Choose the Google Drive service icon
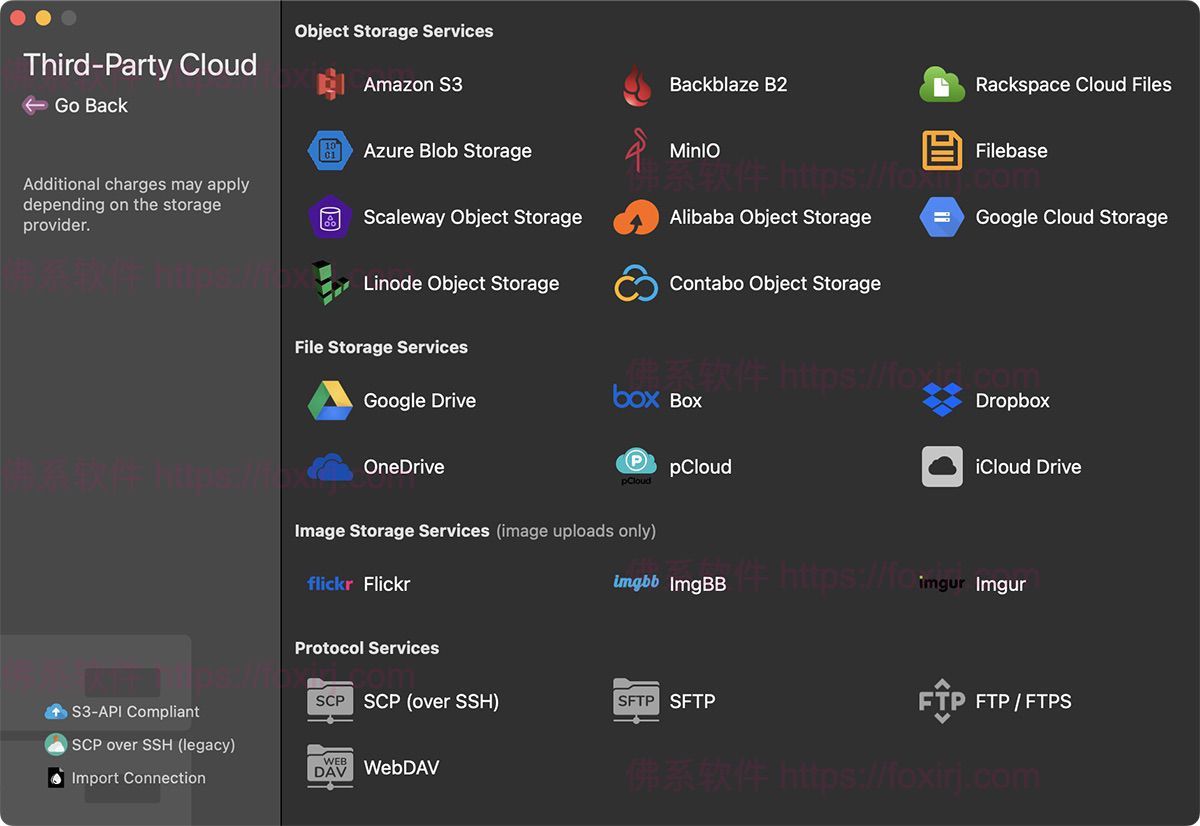 (x=330, y=400)
